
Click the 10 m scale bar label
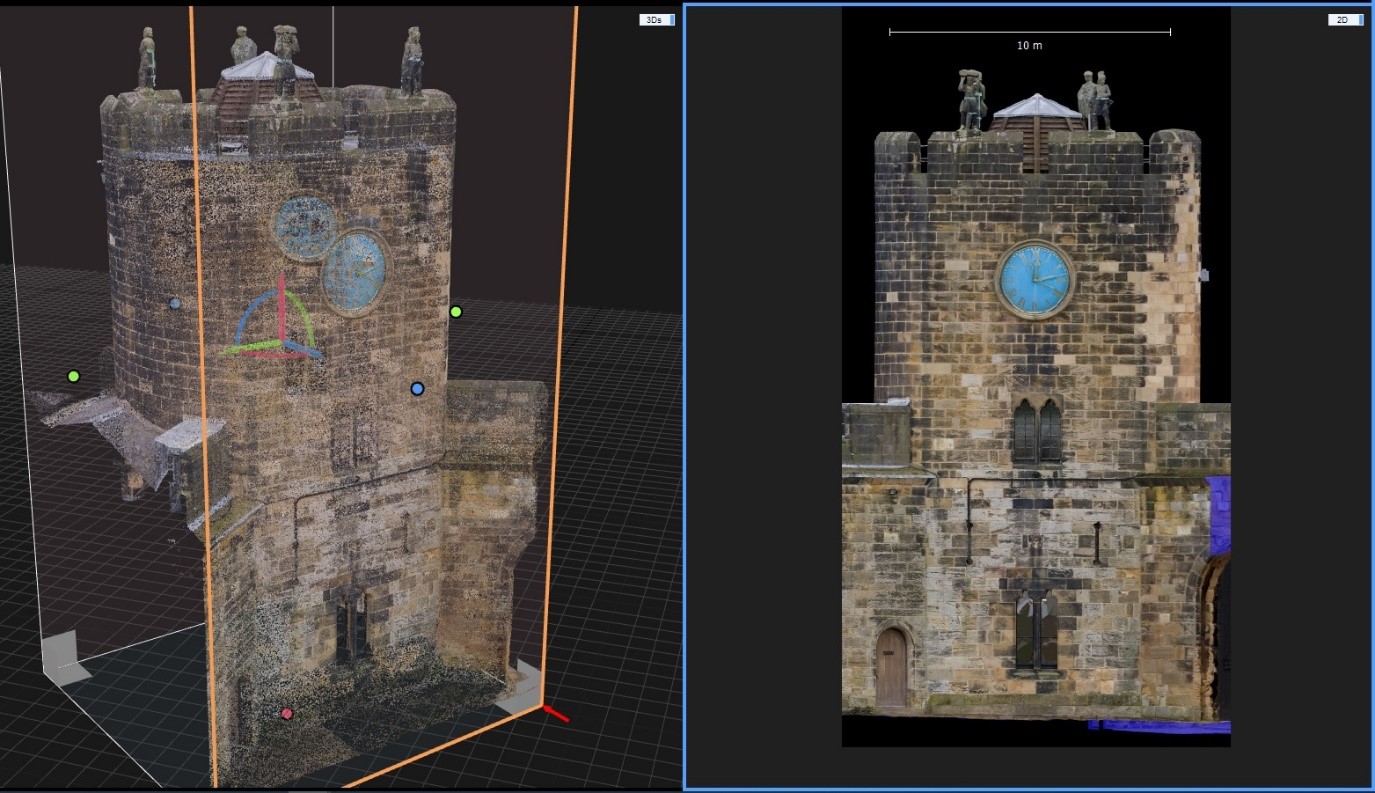tap(1029, 46)
